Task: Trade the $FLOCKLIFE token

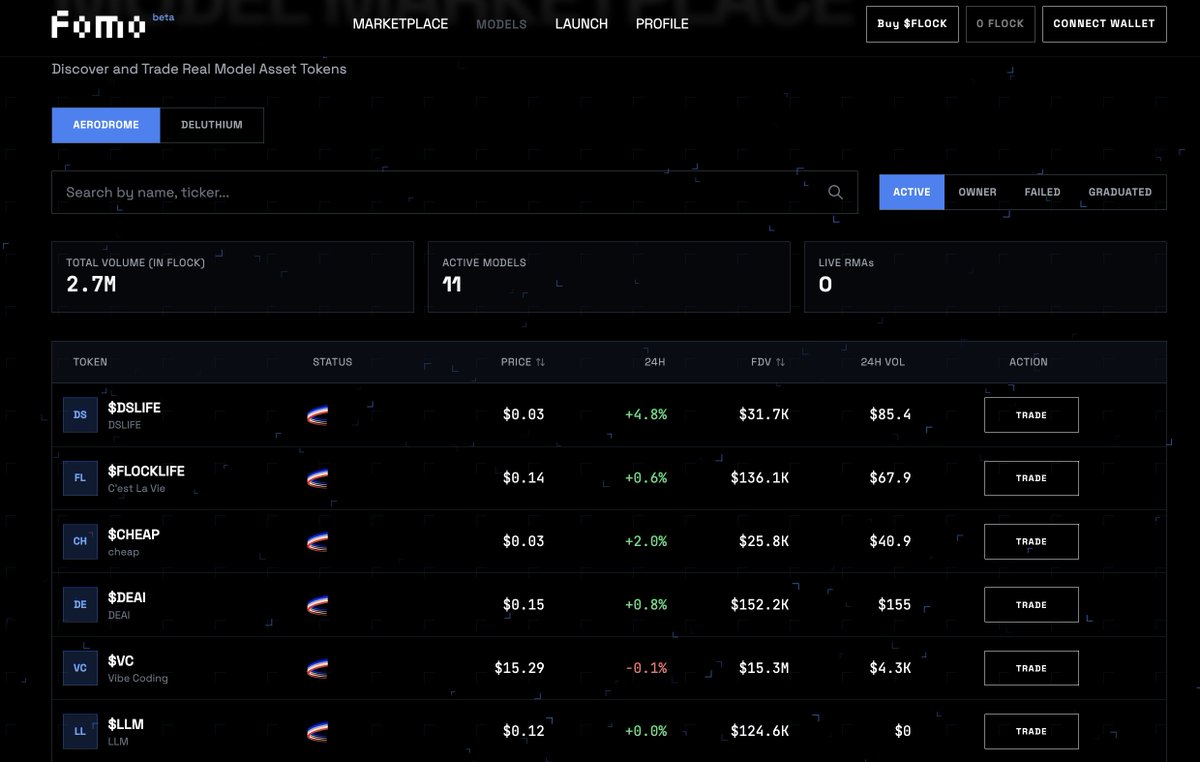Action: pyautogui.click(x=1031, y=478)
